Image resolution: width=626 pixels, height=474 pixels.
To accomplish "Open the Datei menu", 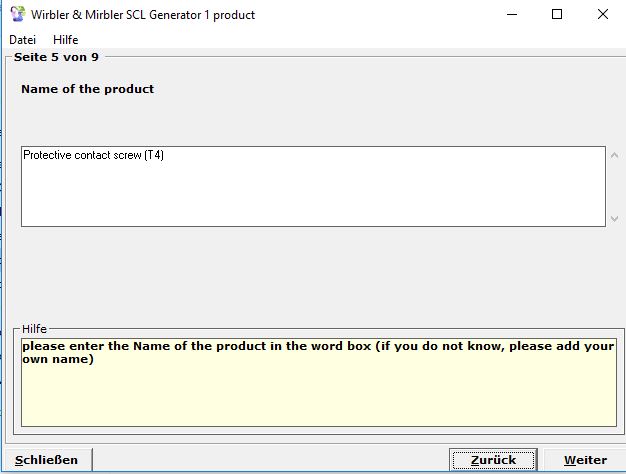I will [x=22, y=39].
